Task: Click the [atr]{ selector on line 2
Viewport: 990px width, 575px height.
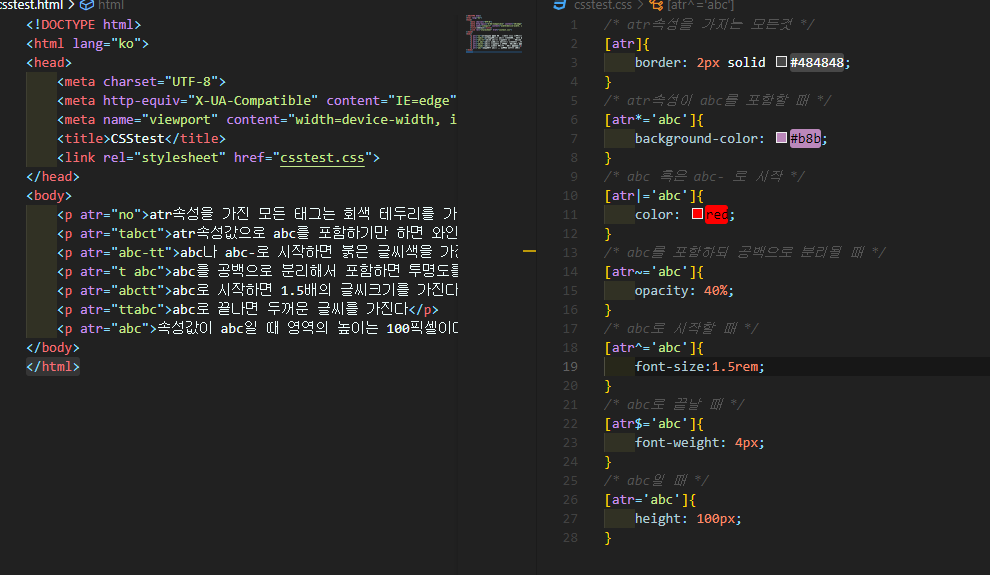Action: [x=626, y=44]
